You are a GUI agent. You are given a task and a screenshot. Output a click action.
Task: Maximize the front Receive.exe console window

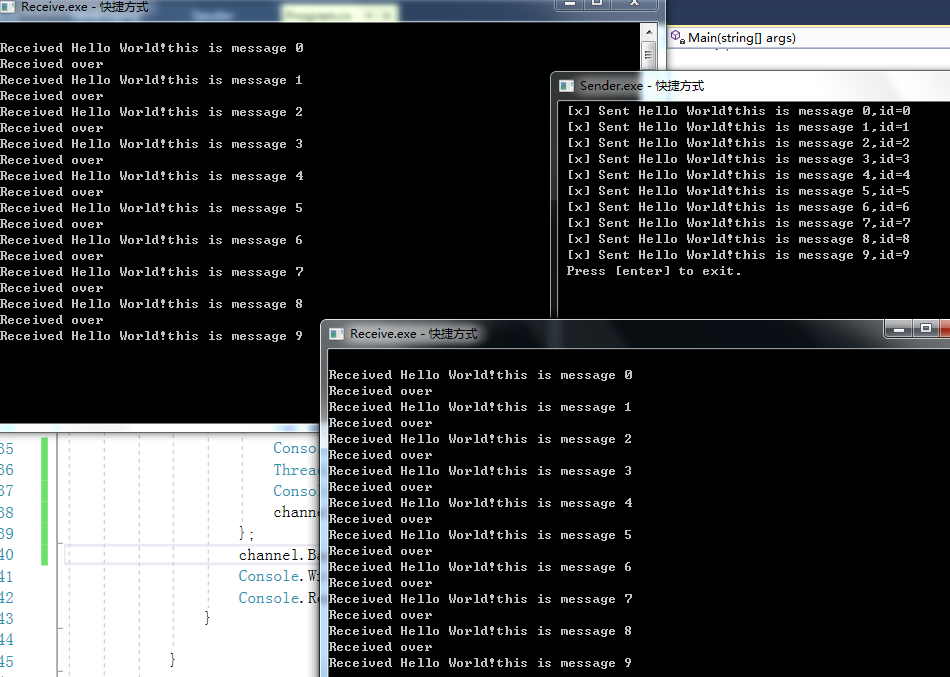926,329
